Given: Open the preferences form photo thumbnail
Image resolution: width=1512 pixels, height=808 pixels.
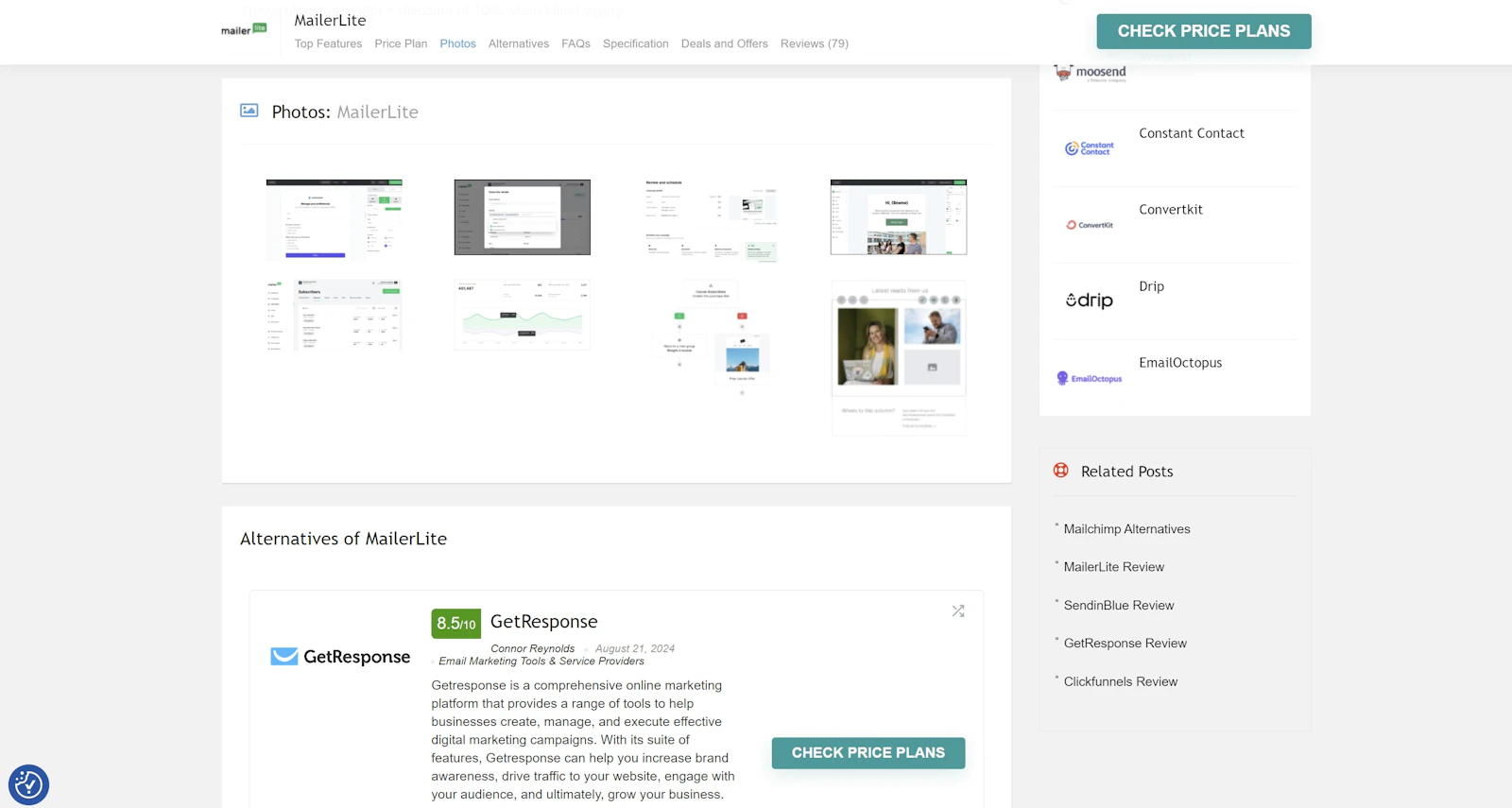Looking at the screenshot, I should [335, 218].
